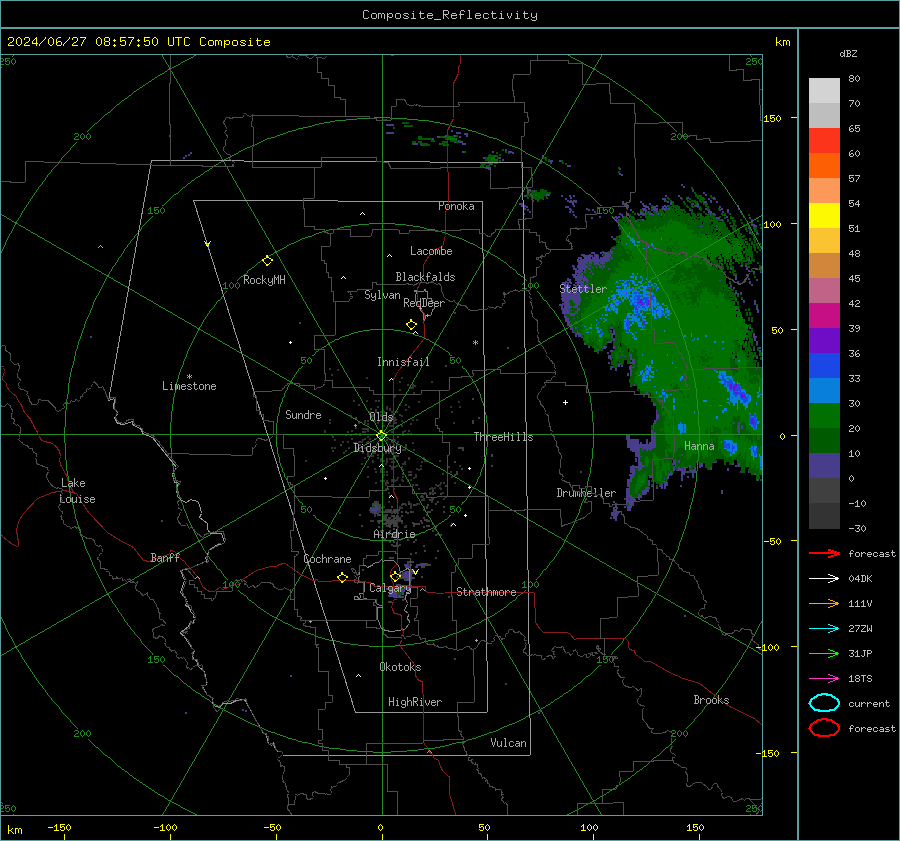The width and height of the screenshot is (900, 841).
Task: Click the Drumheller city label
Action: pos(586,493)
